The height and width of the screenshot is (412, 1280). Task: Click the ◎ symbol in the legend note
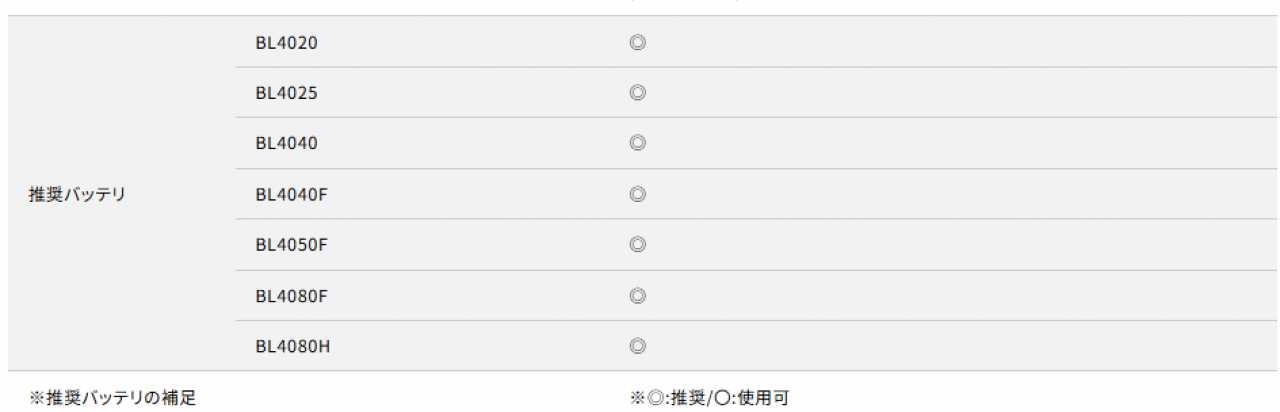(x=653, y=398)
